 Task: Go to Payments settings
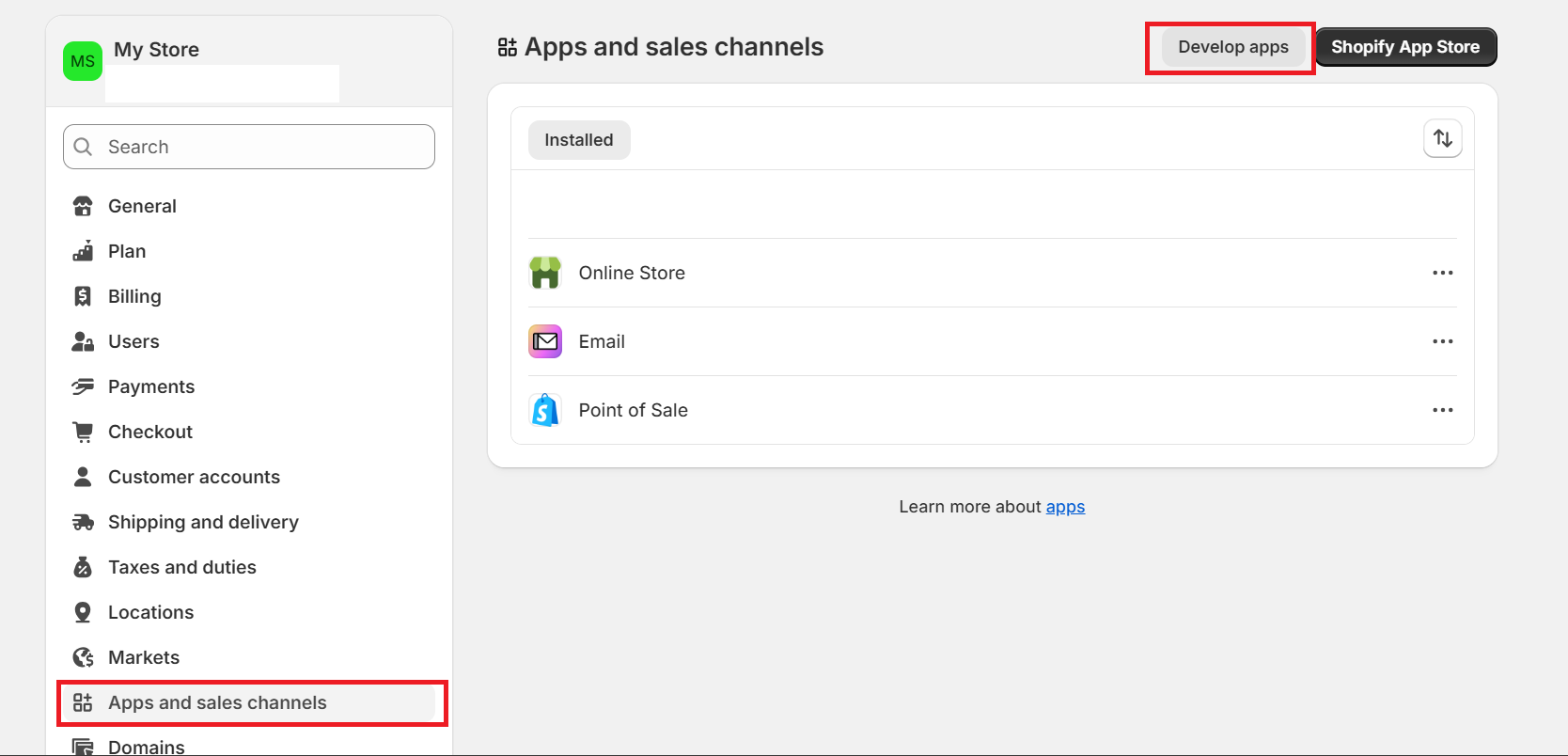point(151,386)
